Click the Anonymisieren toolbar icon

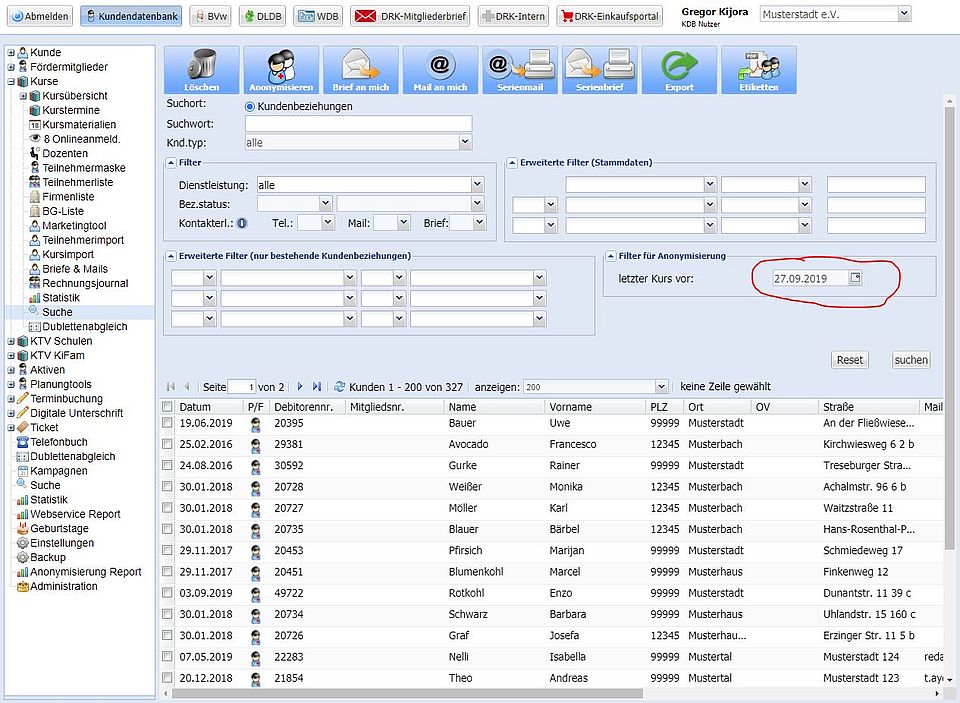point(281,66)
